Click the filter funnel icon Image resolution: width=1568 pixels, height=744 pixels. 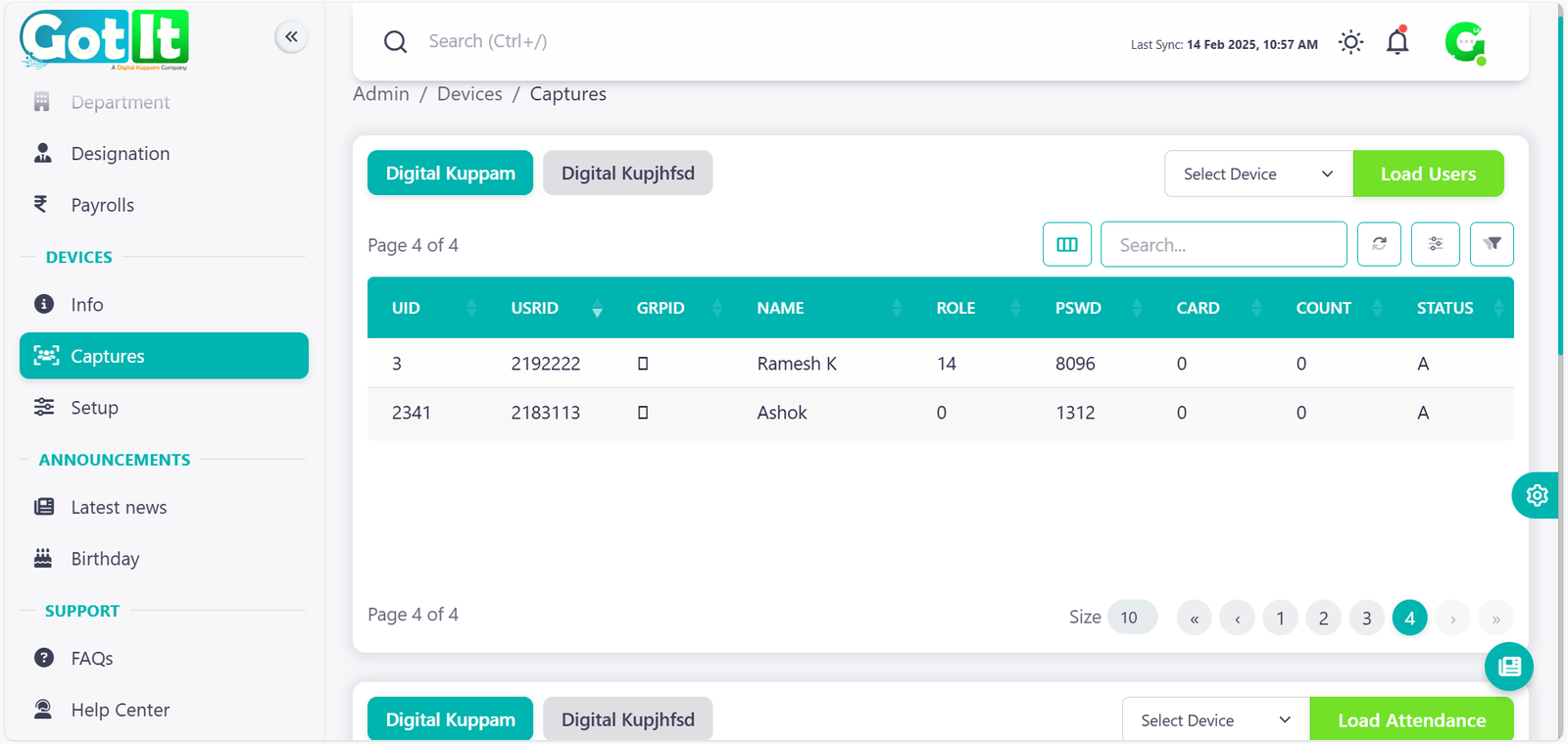1492,244
